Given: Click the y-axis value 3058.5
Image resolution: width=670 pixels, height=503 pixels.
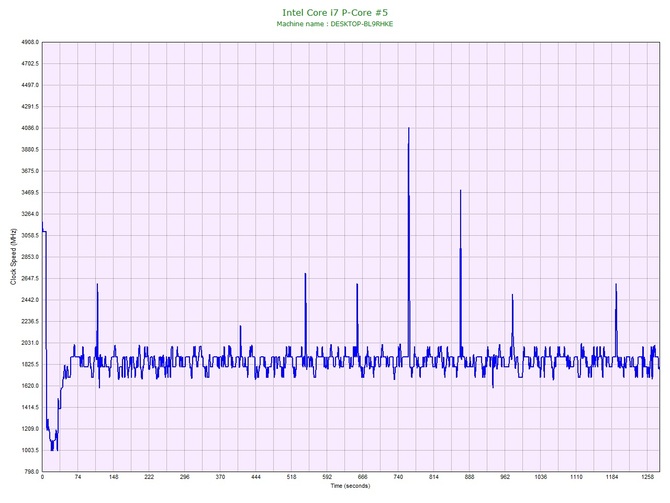Looking at the screenshot, I should [30, 235].
